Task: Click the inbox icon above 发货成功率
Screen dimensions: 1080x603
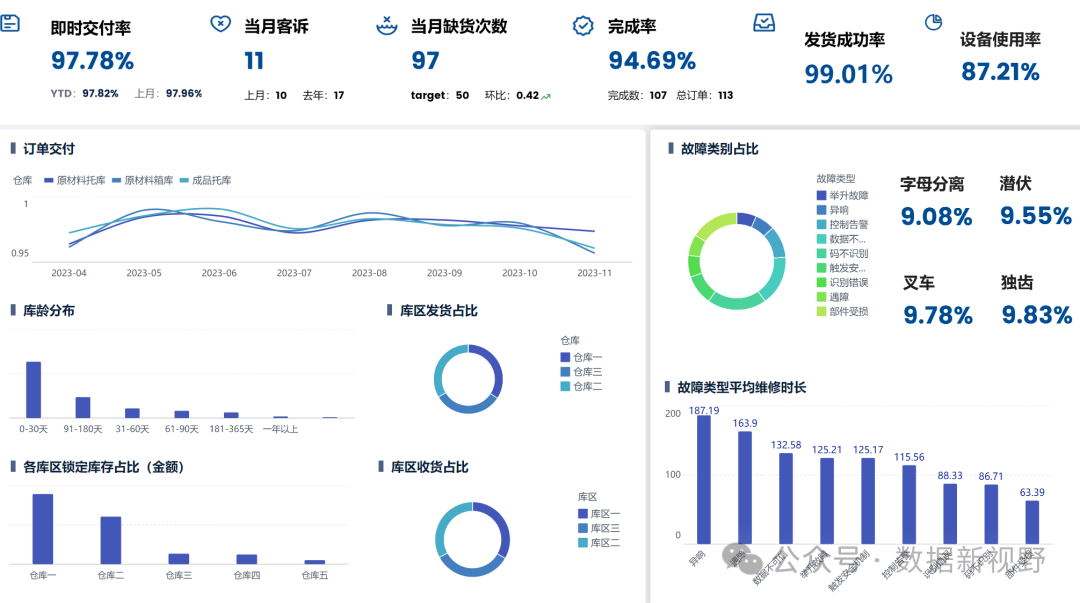Action: 764,21
